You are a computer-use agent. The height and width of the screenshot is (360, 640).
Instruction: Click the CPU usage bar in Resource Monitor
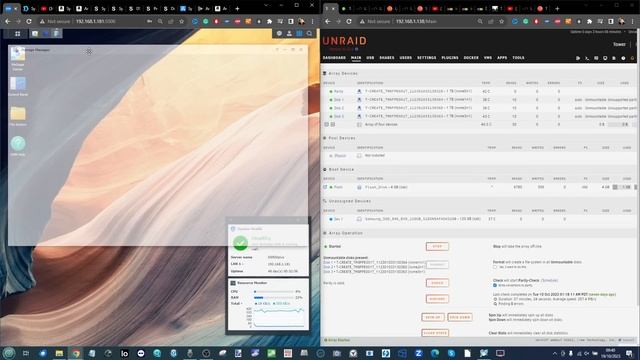273,292
